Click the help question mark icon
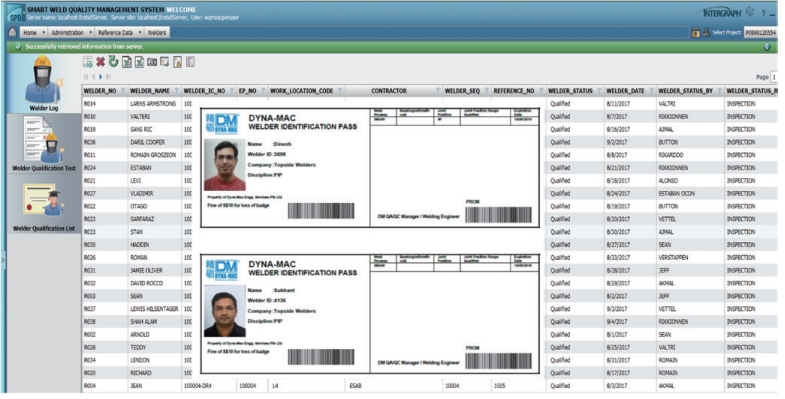785x399 pixels. 763,14
